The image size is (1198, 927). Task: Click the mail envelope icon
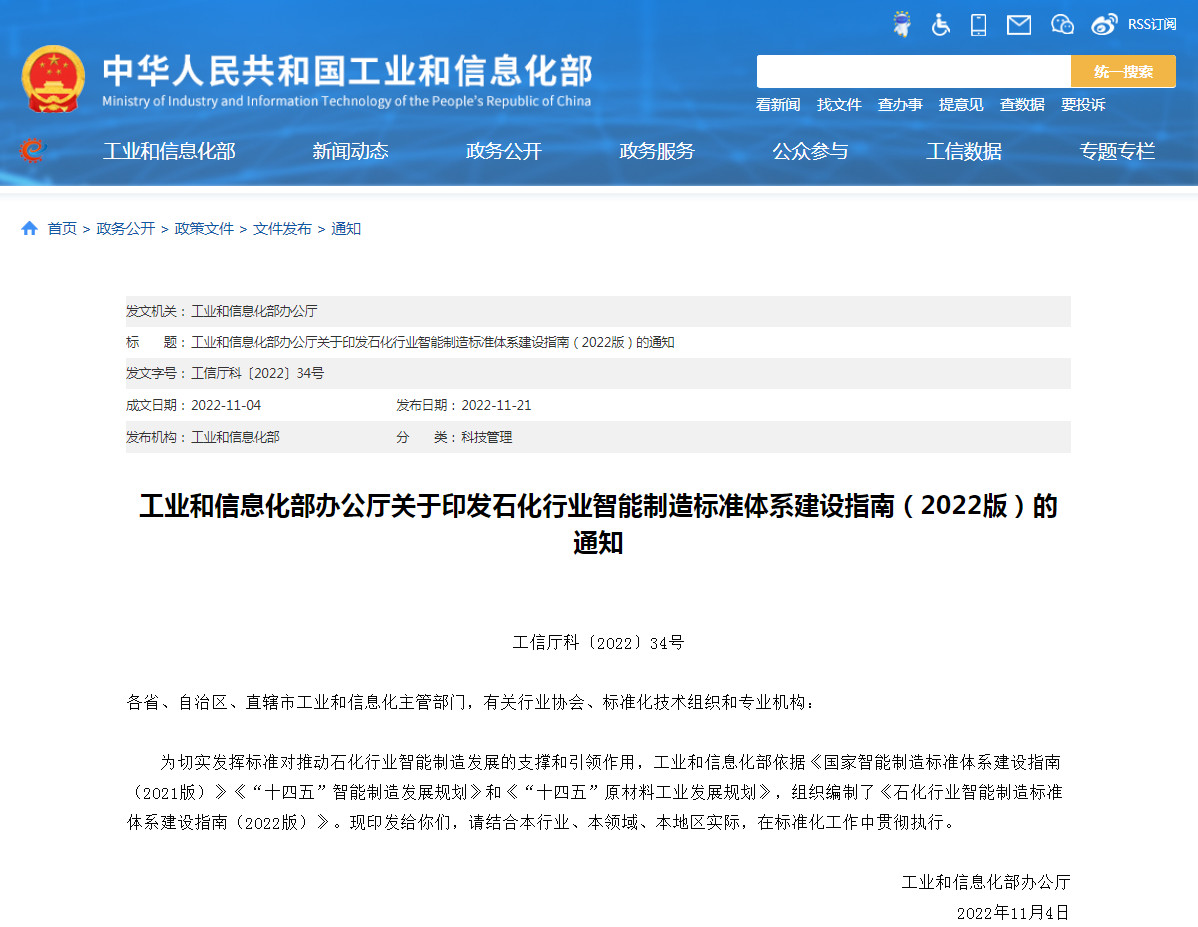click(x=1018, y=25)
